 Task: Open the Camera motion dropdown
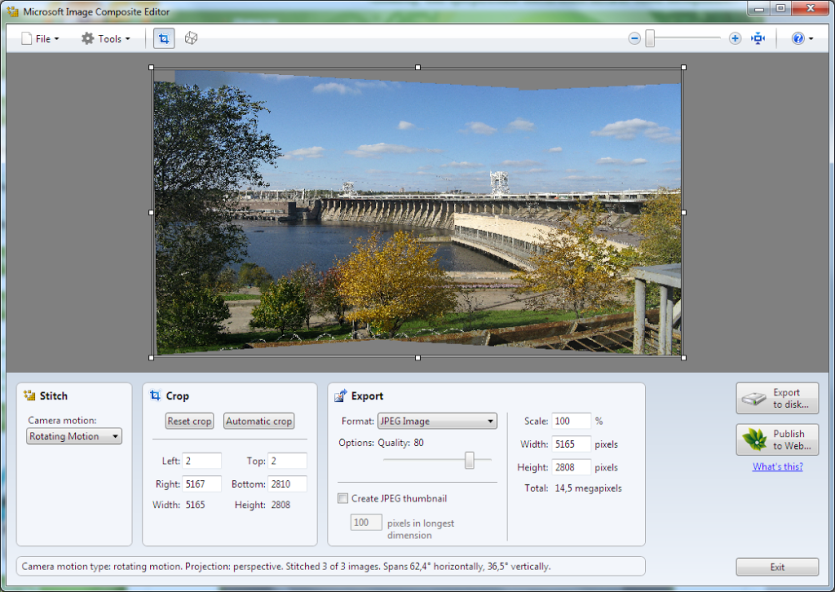pyautogui.click(x=74, y=436)
